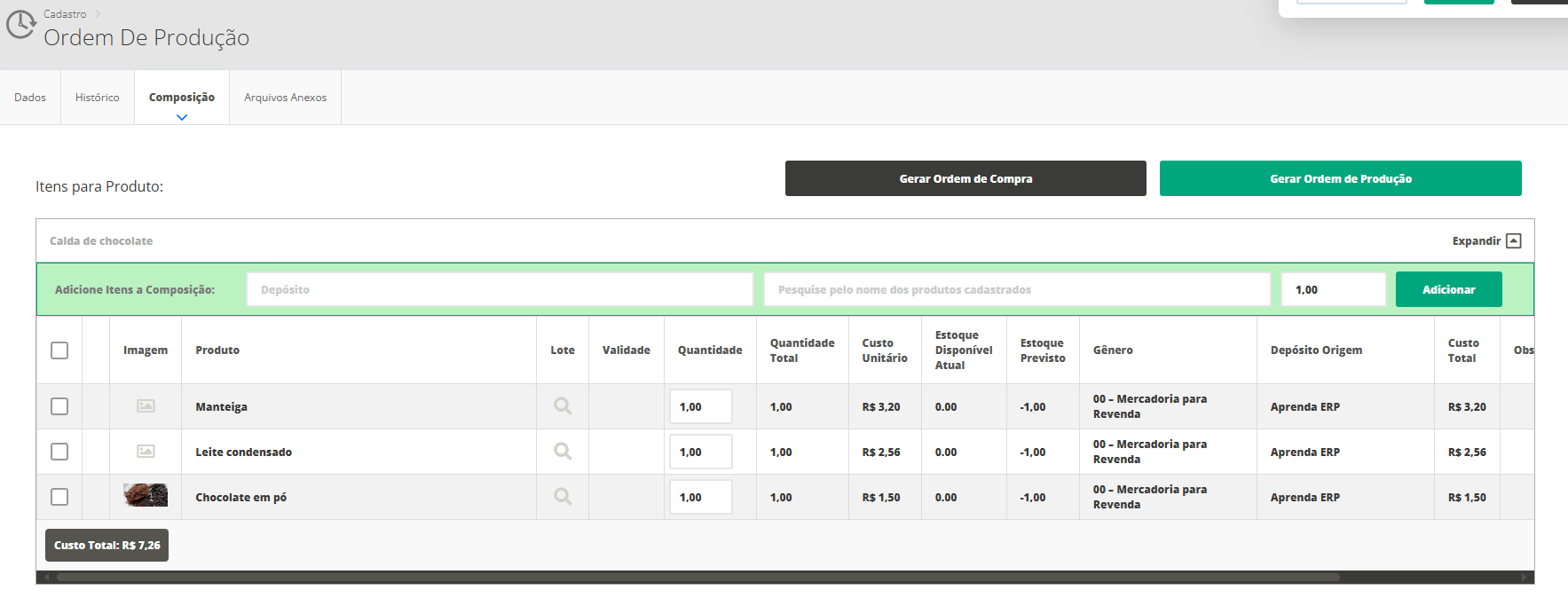Screen dimensions: 1568x598
Task: Open the Chocolate em pó product thumbnail
Action: 146,496
